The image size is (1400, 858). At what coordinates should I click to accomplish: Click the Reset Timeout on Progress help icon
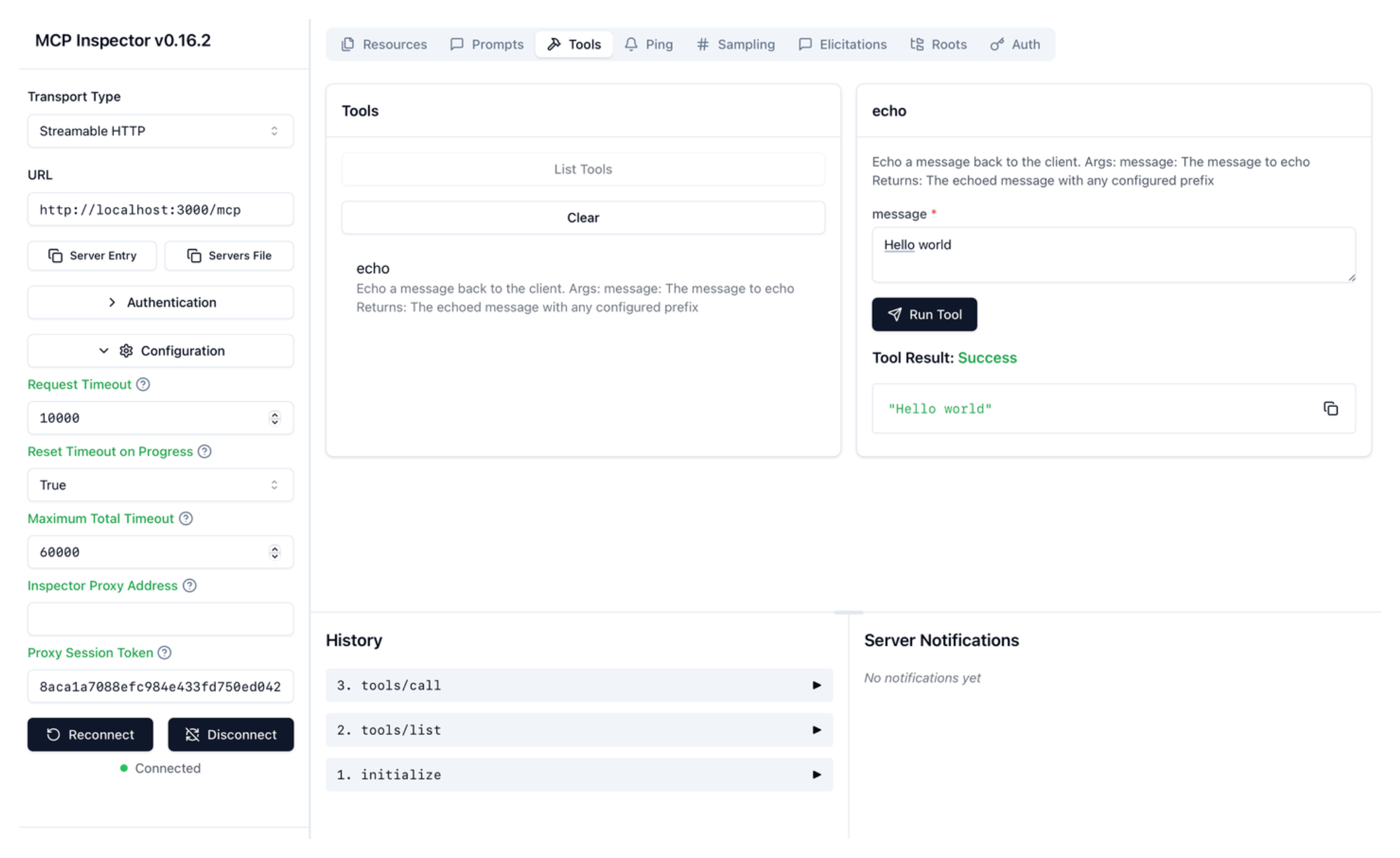pos(205,452)
